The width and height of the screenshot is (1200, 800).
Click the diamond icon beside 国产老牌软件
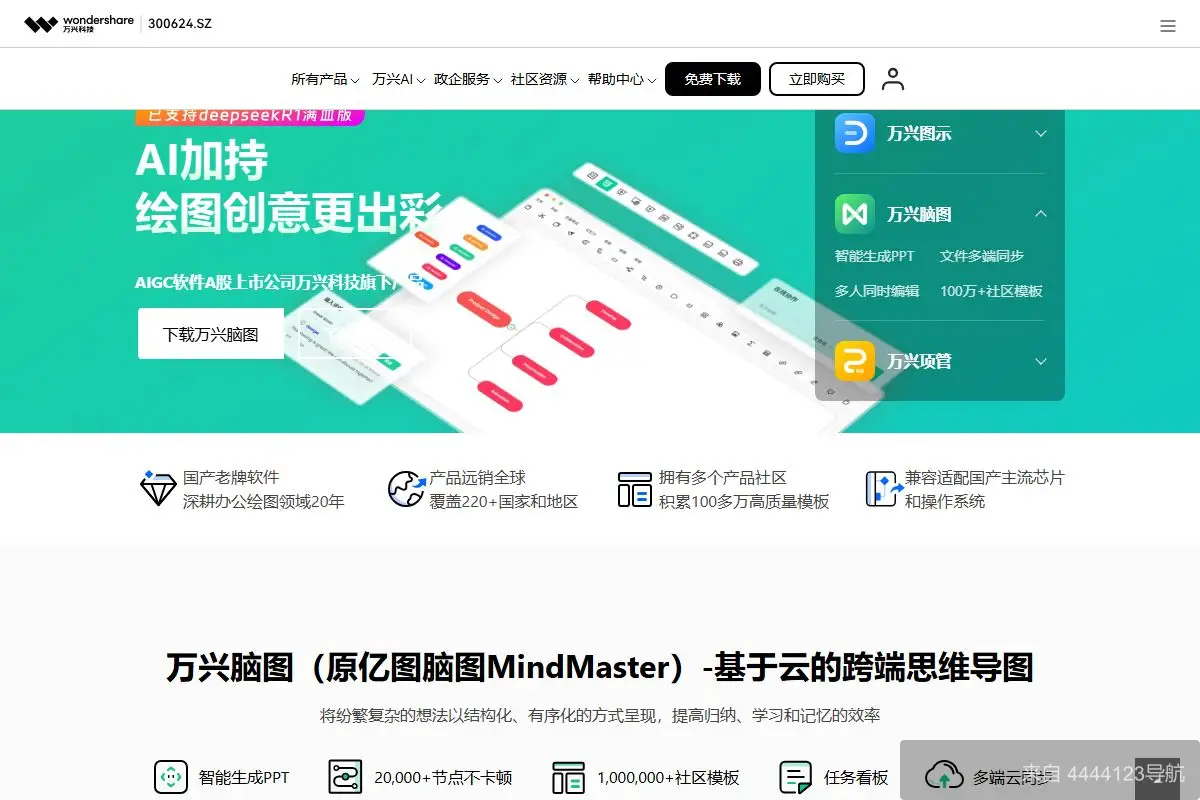tap(157, 489)
